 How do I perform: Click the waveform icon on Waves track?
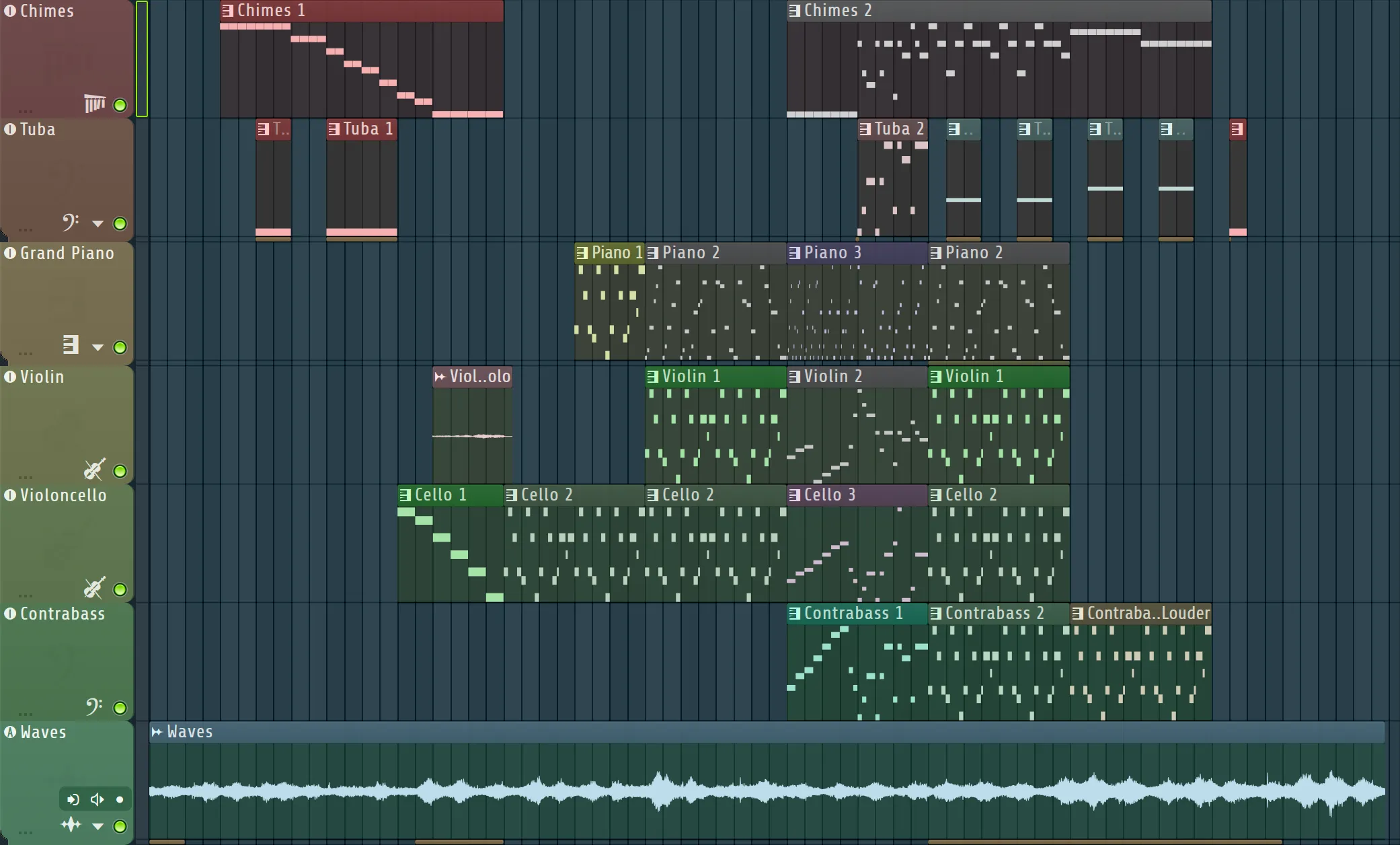coord(71,825)
